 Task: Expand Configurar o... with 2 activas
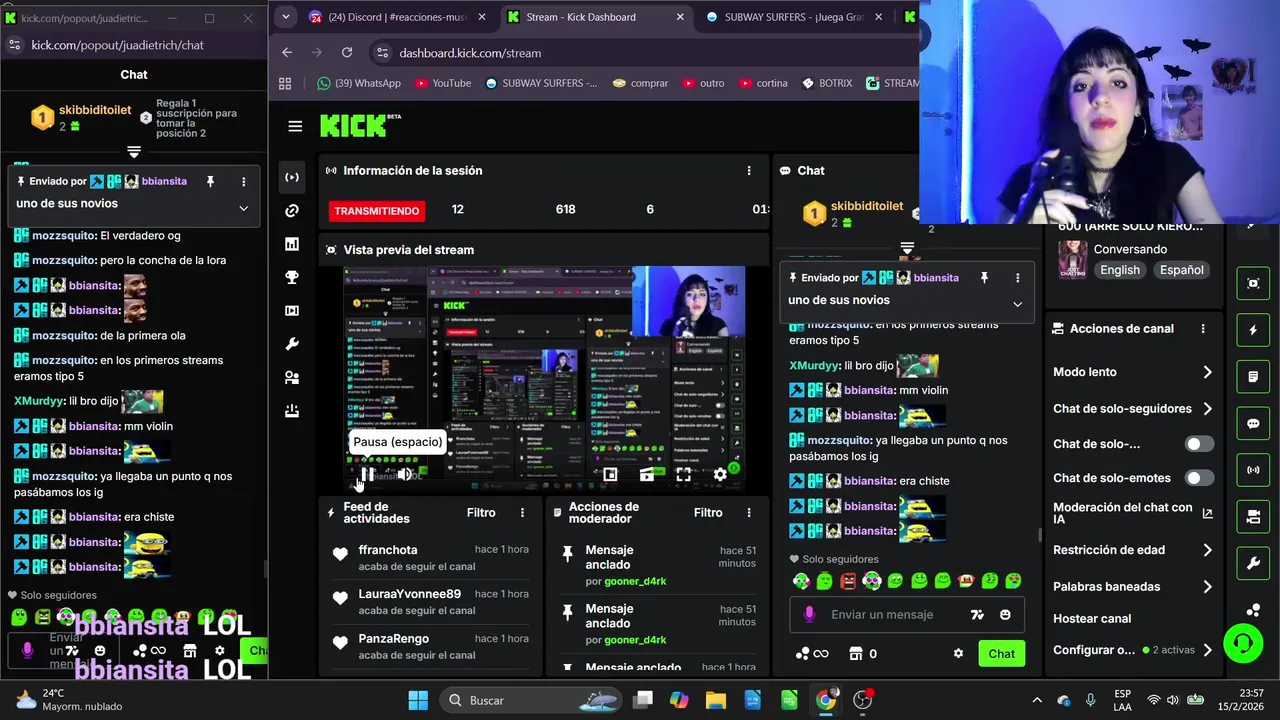click(x=1133, y=650)
